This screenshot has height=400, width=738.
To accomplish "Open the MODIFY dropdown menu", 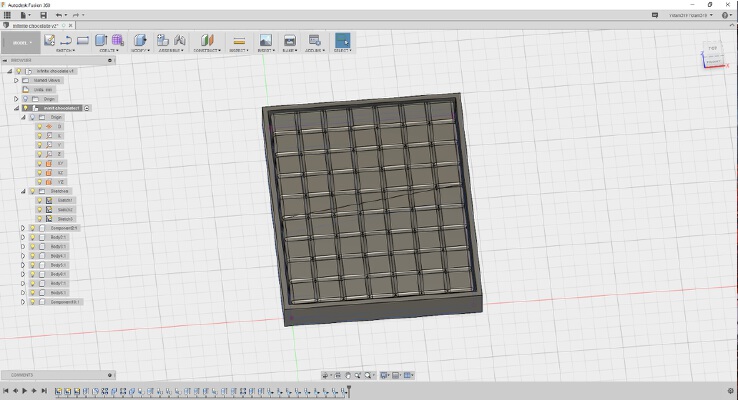I will pyautogui.click(x=140, y=50).
